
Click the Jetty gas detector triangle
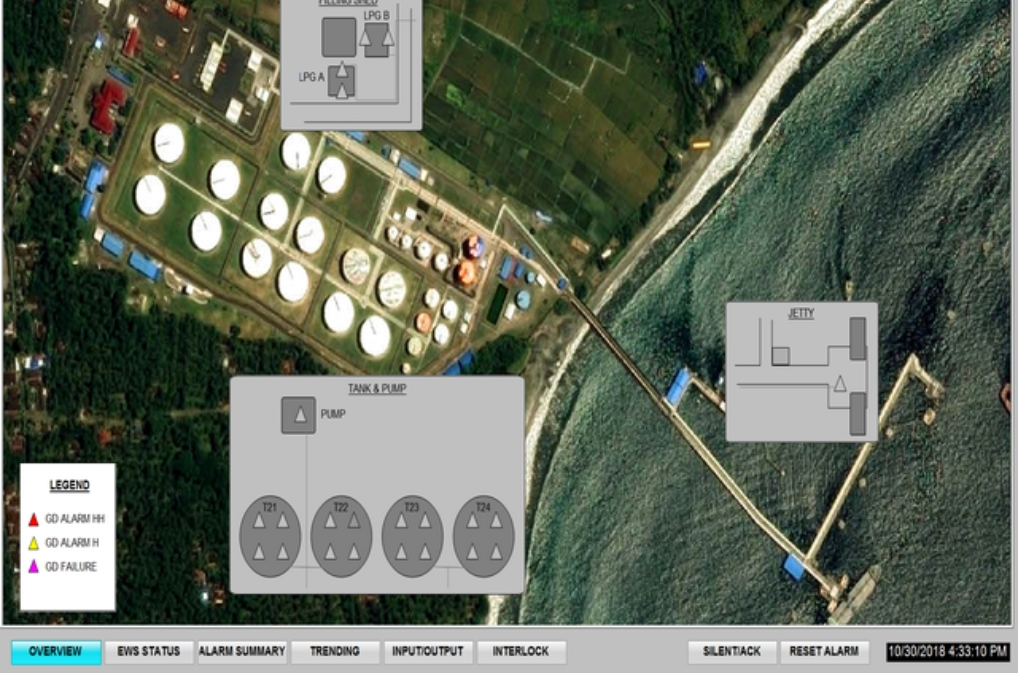coord(840,383)
